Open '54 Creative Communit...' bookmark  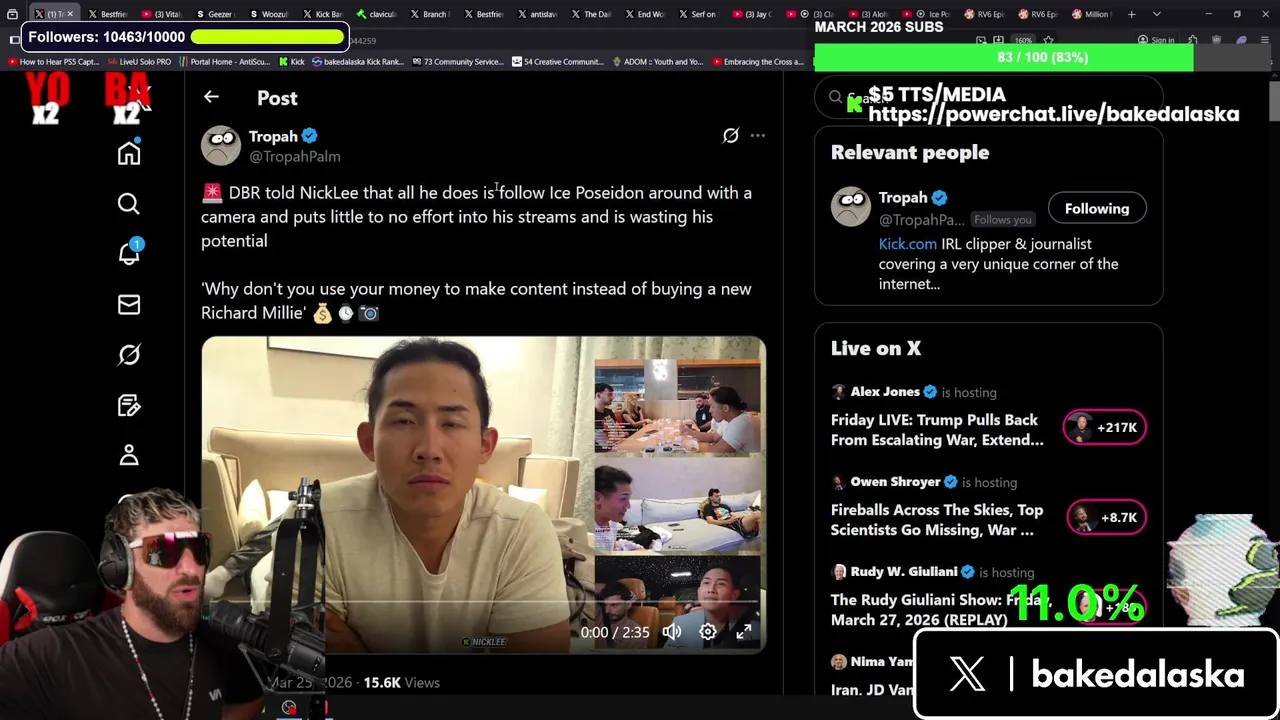[x=558, y=62]
